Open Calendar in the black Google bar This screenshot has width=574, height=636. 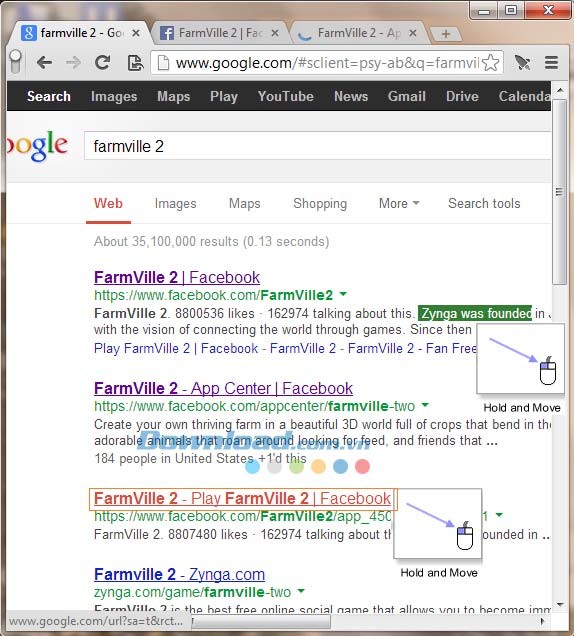(x=525, y=97)
